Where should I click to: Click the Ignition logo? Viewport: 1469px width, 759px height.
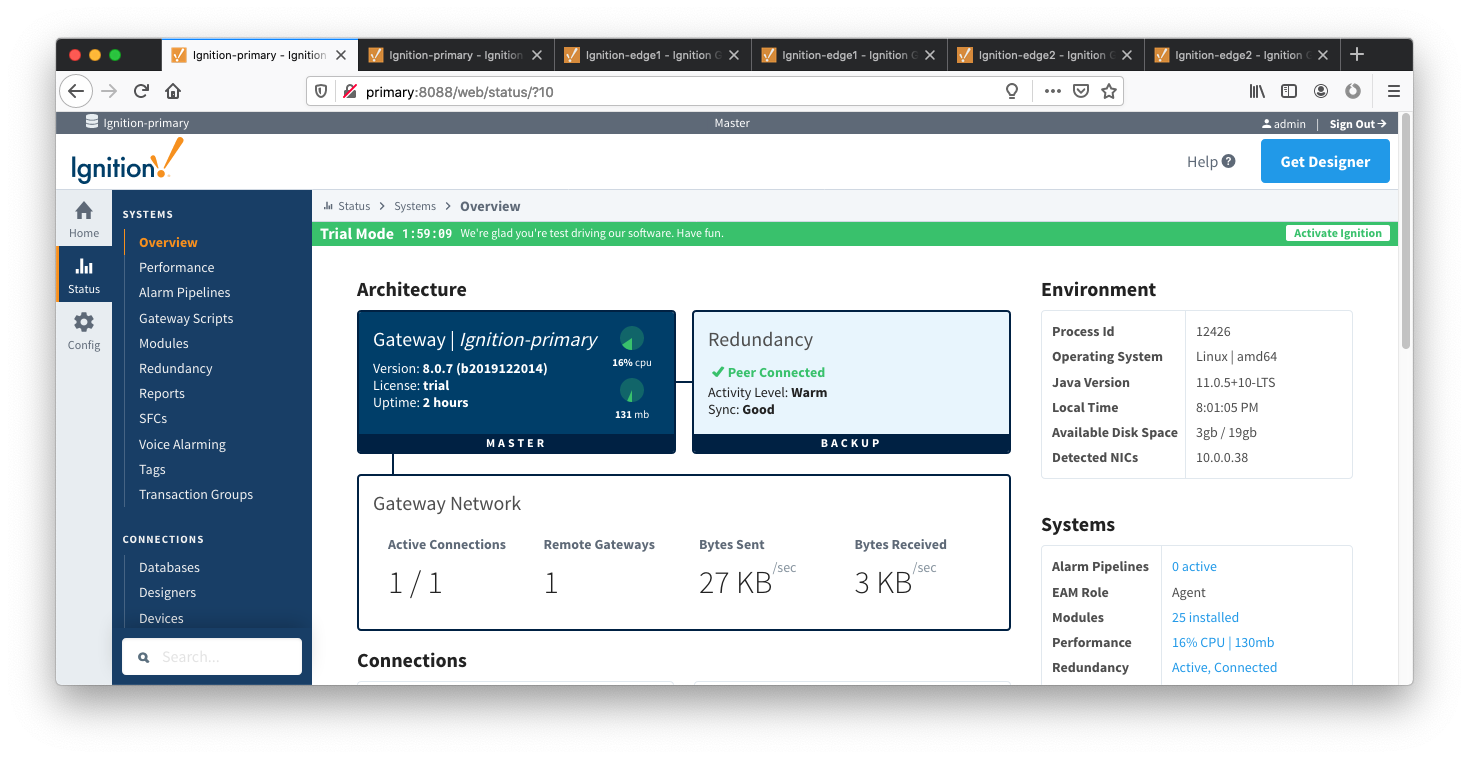click(127, 160)
